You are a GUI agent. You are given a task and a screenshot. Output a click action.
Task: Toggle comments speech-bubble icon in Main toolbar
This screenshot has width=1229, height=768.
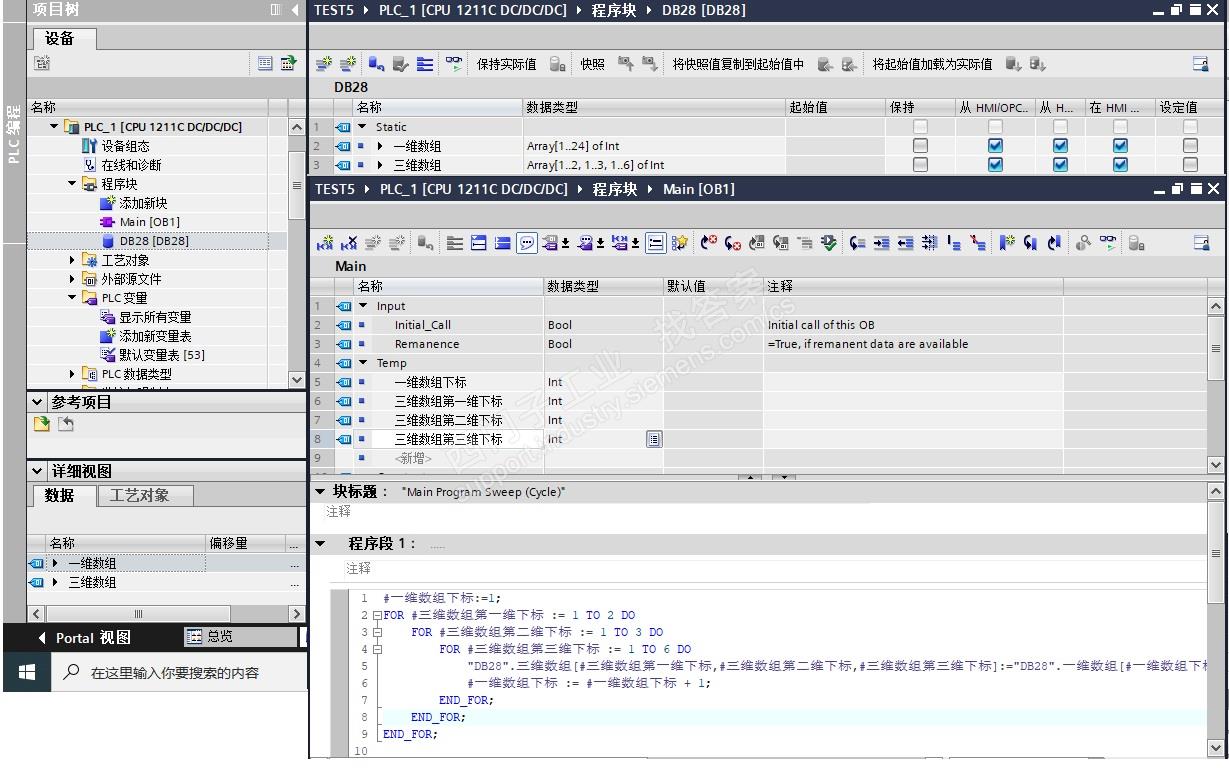pyautogui.click(x=526, y=242)
